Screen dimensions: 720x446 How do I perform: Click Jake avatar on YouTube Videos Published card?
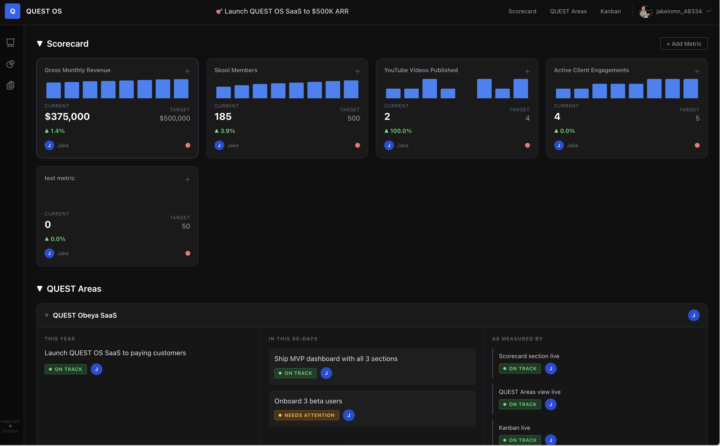[389, 145]
